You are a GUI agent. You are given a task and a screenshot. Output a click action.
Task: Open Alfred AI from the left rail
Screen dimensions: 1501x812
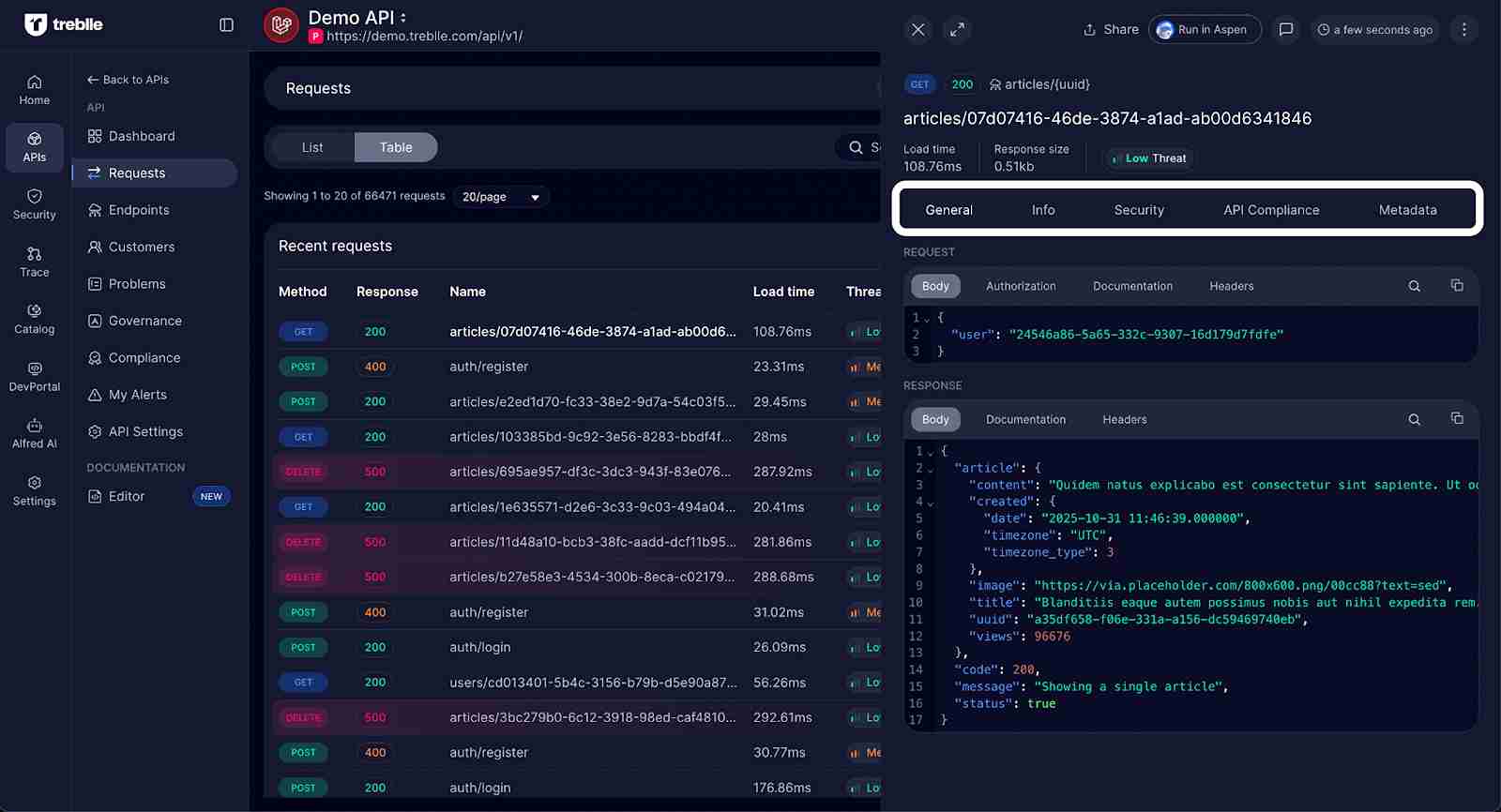click(x=35, y=433)
